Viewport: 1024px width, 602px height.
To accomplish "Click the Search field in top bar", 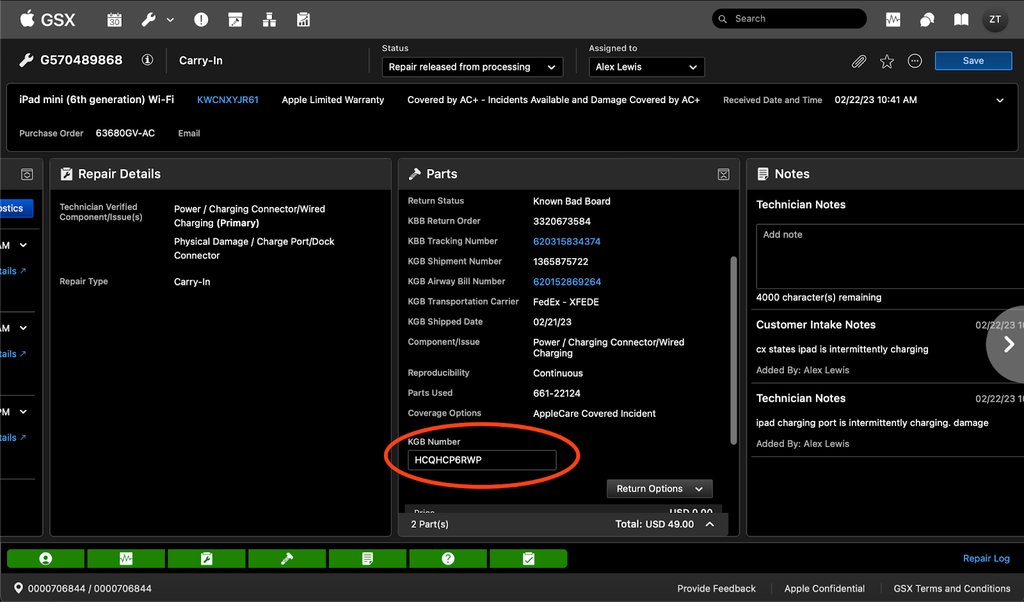I will tap(790, 19).
